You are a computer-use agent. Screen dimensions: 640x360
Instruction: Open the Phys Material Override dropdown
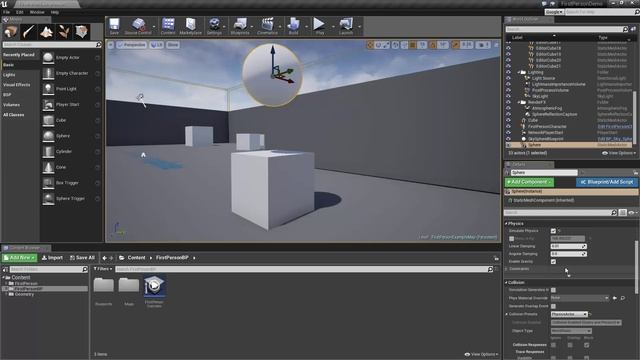[580, 298]
